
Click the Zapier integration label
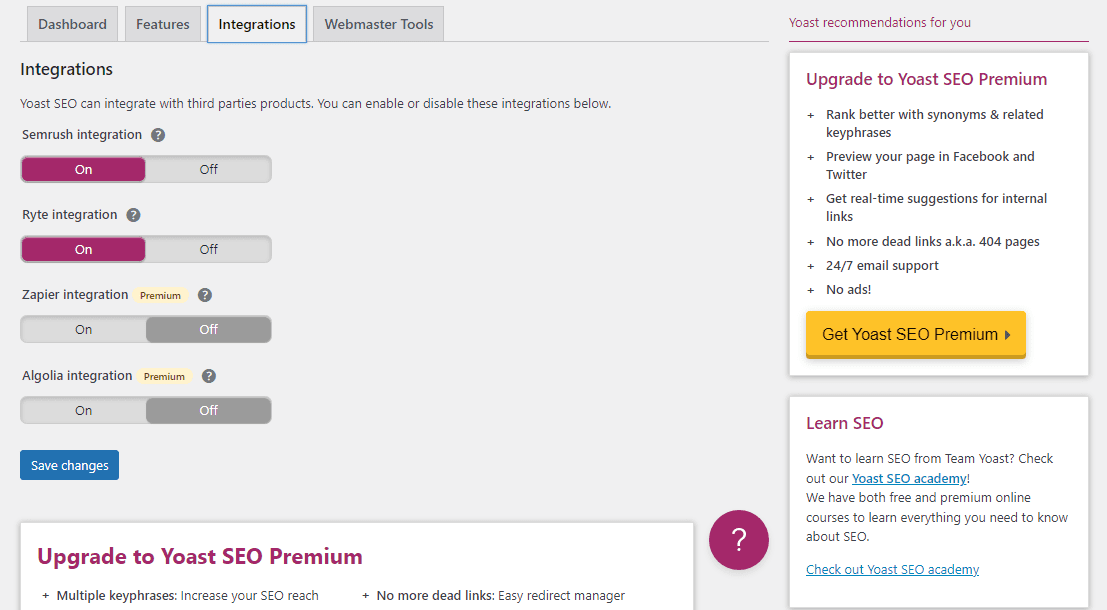click(75, 295)
